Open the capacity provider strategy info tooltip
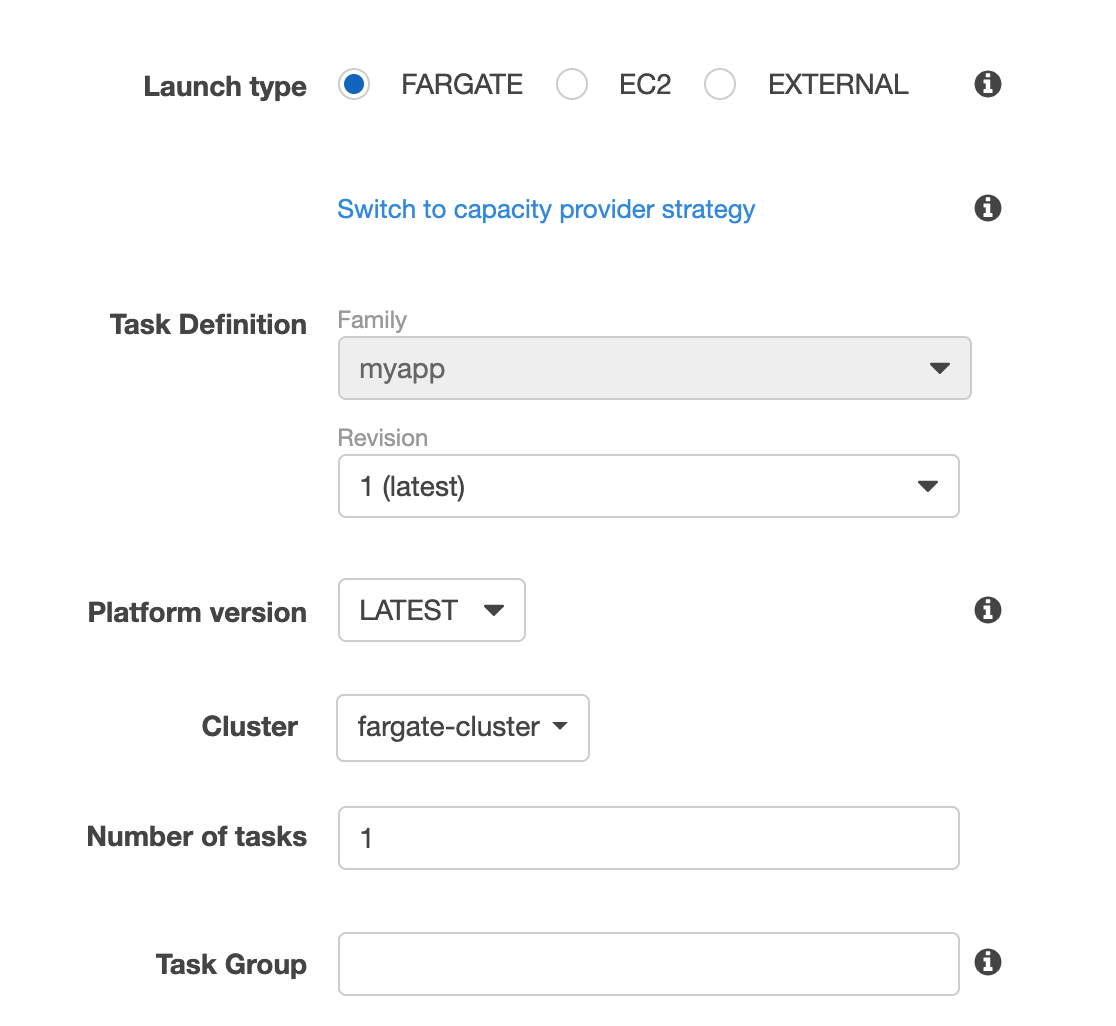Screen dimensions: 1116x1026 [x=987, y=208]
